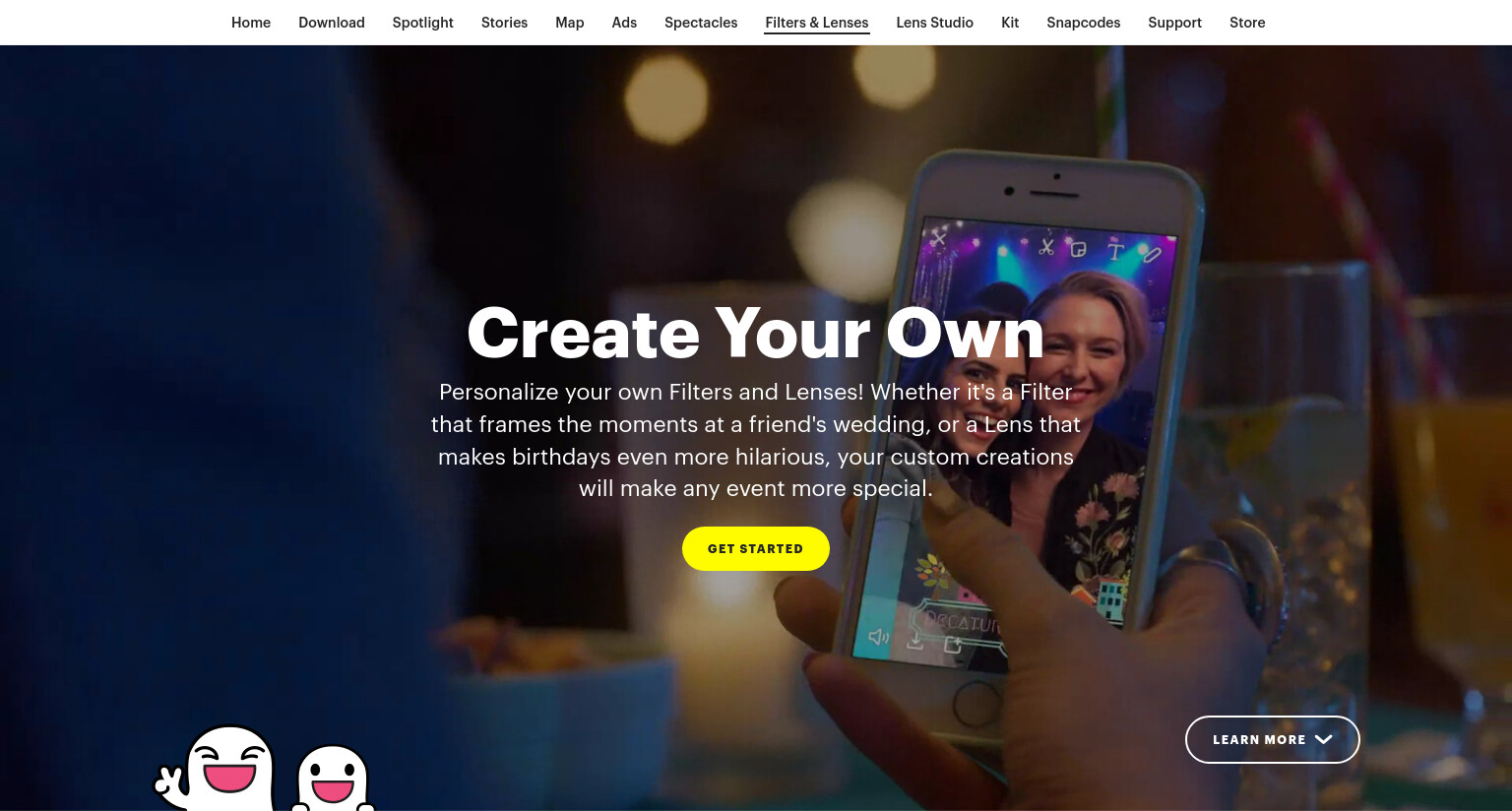The image size is (1512, 811).
Task: Click the laughing ghost mascot waving
Action: tap(217, 769)
